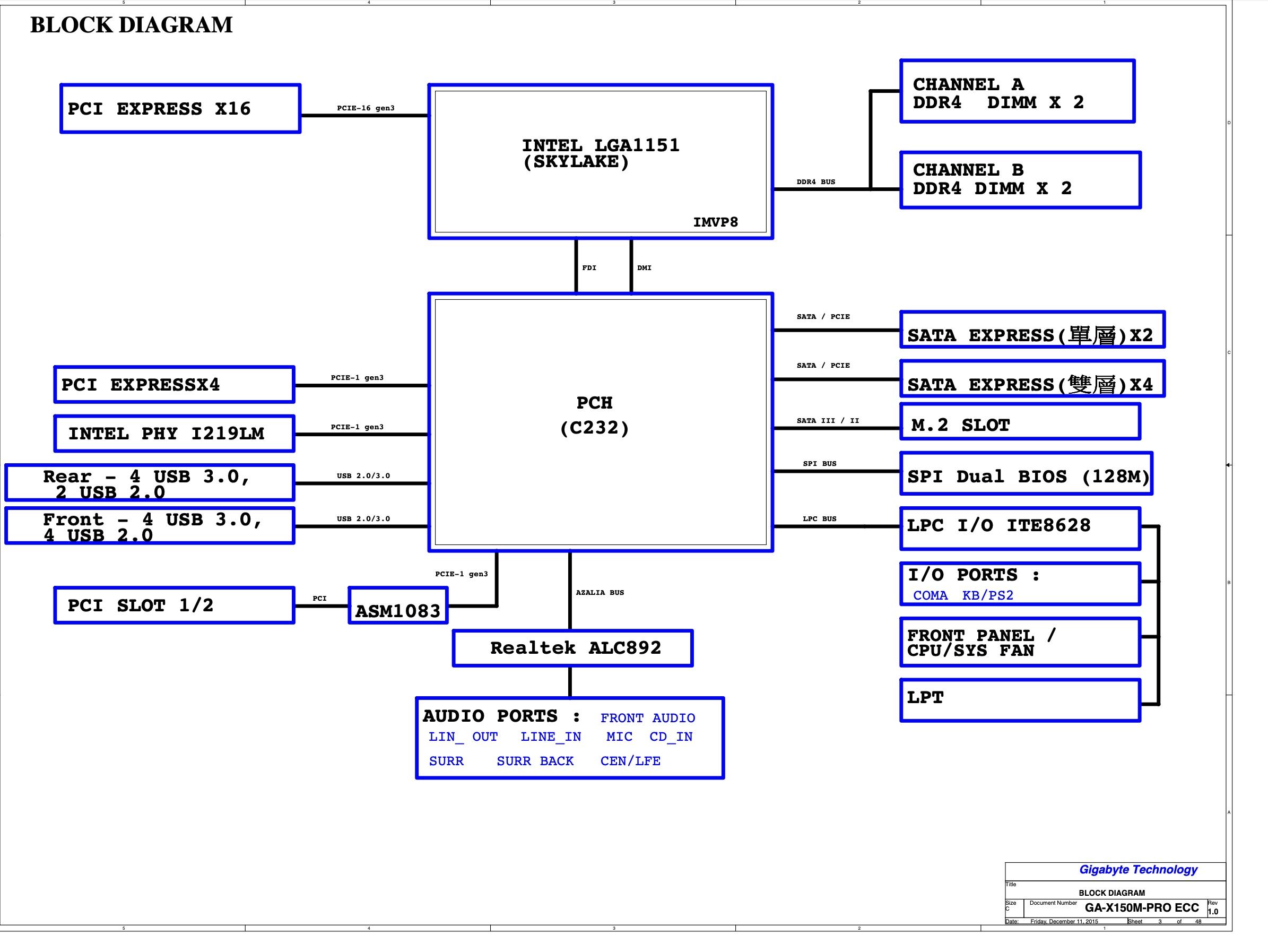Screen dimensions: 1268x952
Task: Click the SATA III / II label
Action: pos(828,421)
